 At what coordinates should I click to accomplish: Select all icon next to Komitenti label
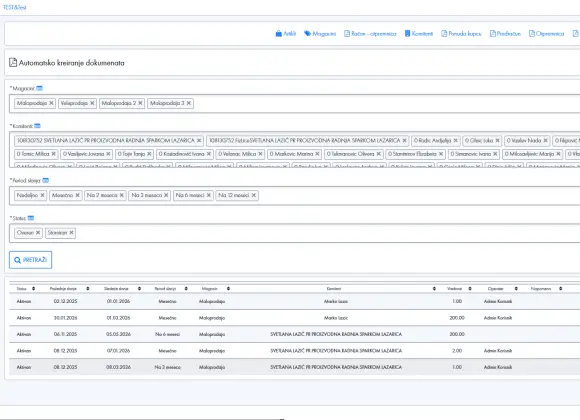pos(37,126)
